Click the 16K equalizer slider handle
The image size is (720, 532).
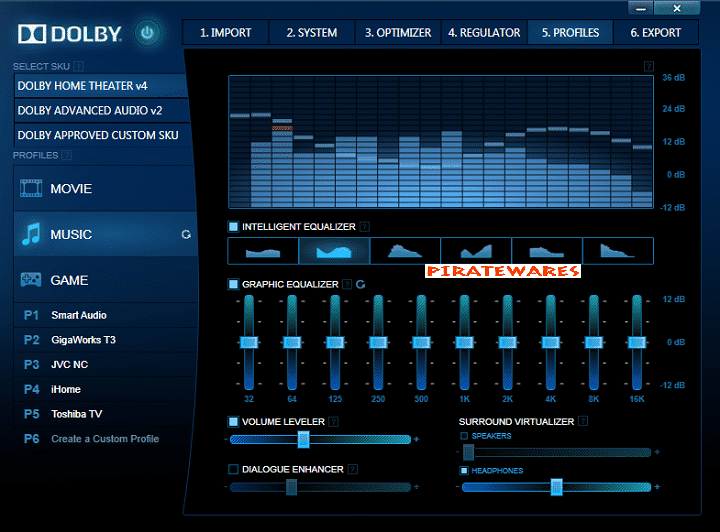[637, 342]
